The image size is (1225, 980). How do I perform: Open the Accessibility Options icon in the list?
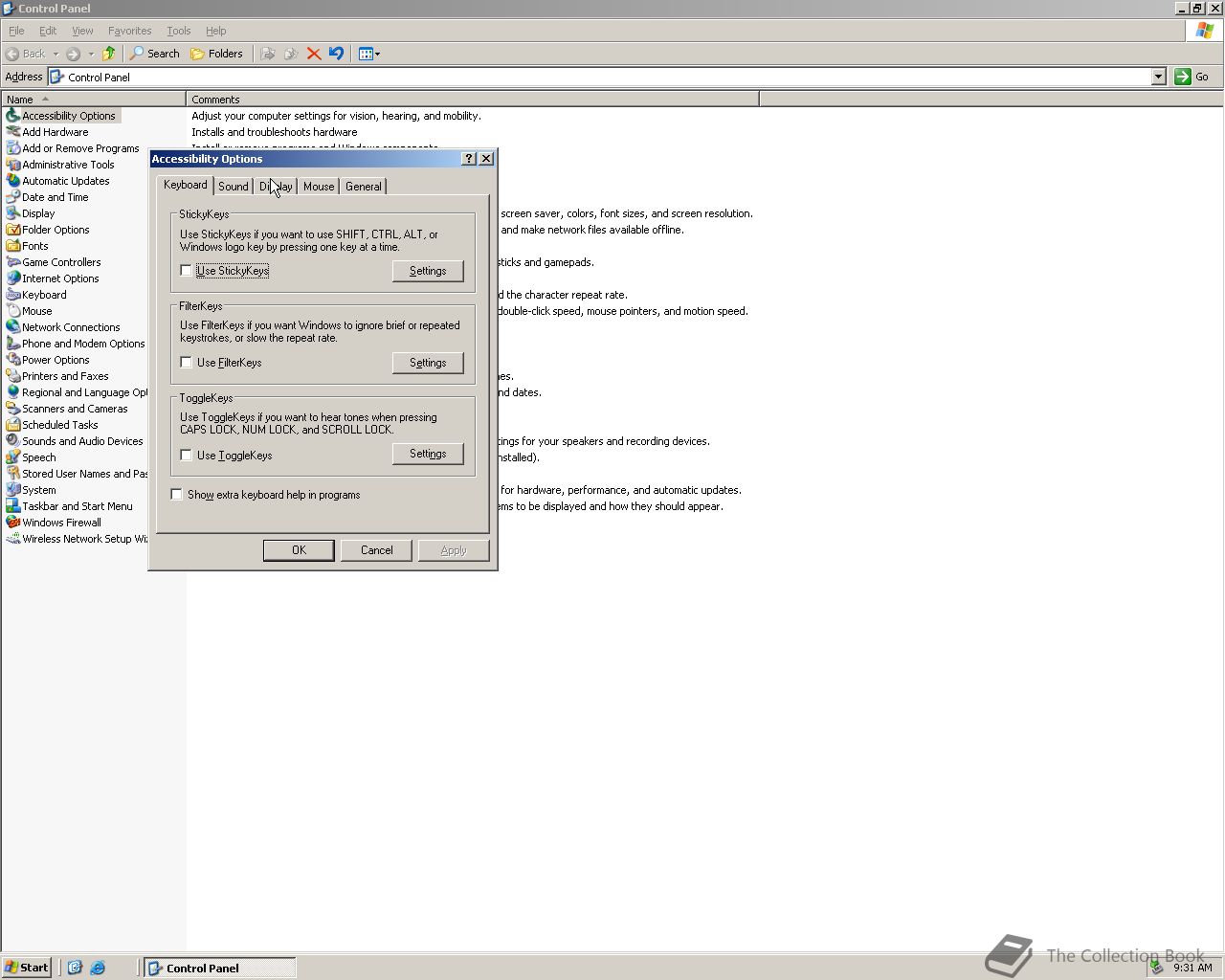point(12,116)
